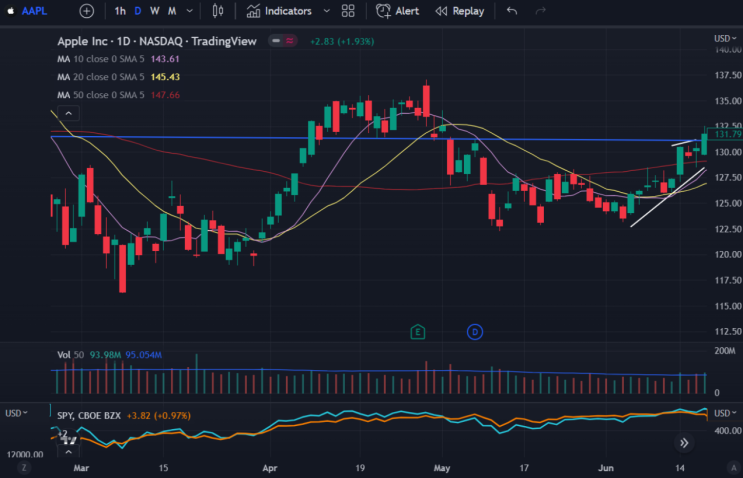Click the May date label on time axis
The width and height of the screenshot is (743, 478).
(x=442, y=468)
